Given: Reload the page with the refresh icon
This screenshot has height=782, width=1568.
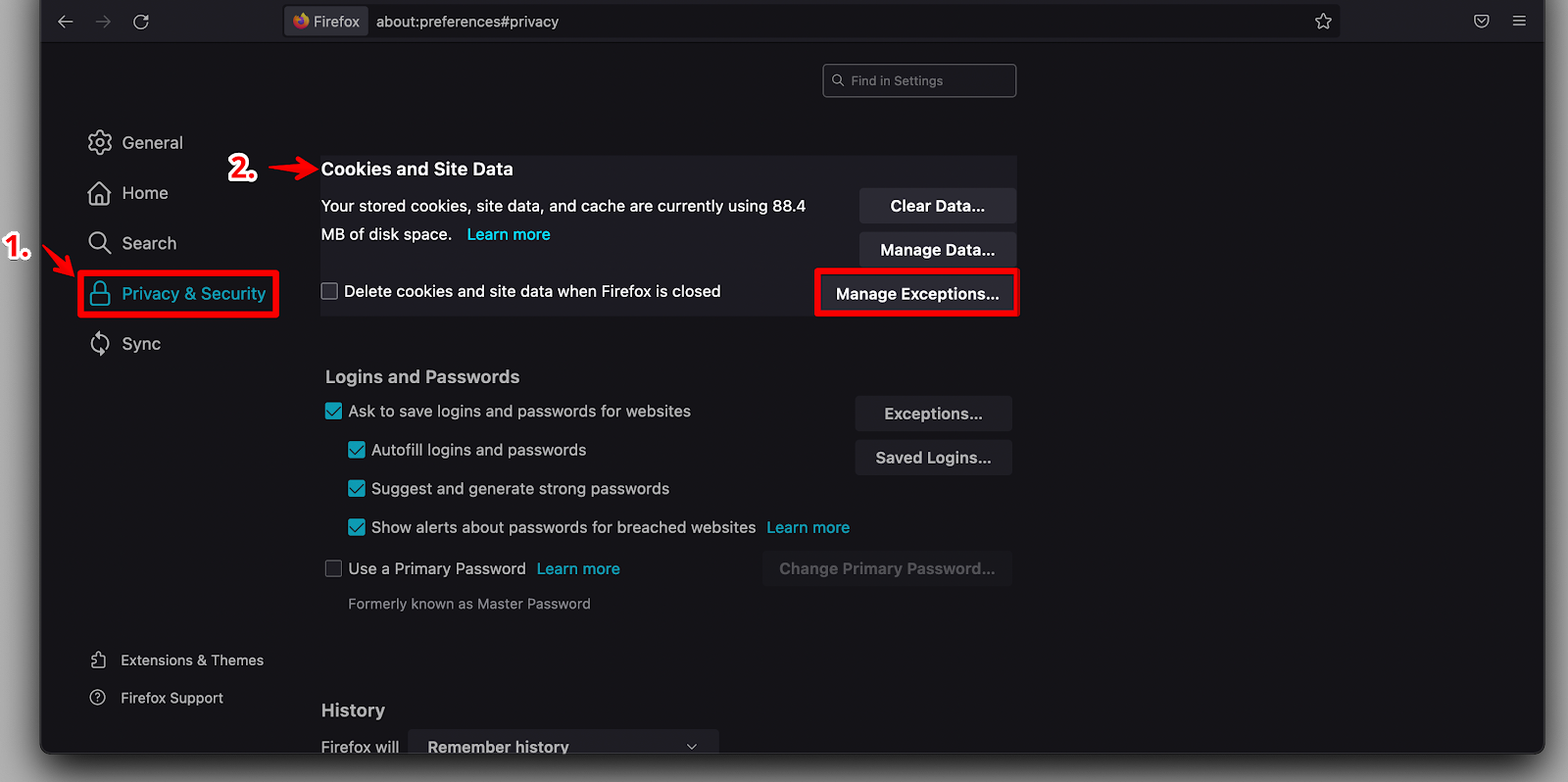Looking at the screenshot, I should tap(141, 22).
